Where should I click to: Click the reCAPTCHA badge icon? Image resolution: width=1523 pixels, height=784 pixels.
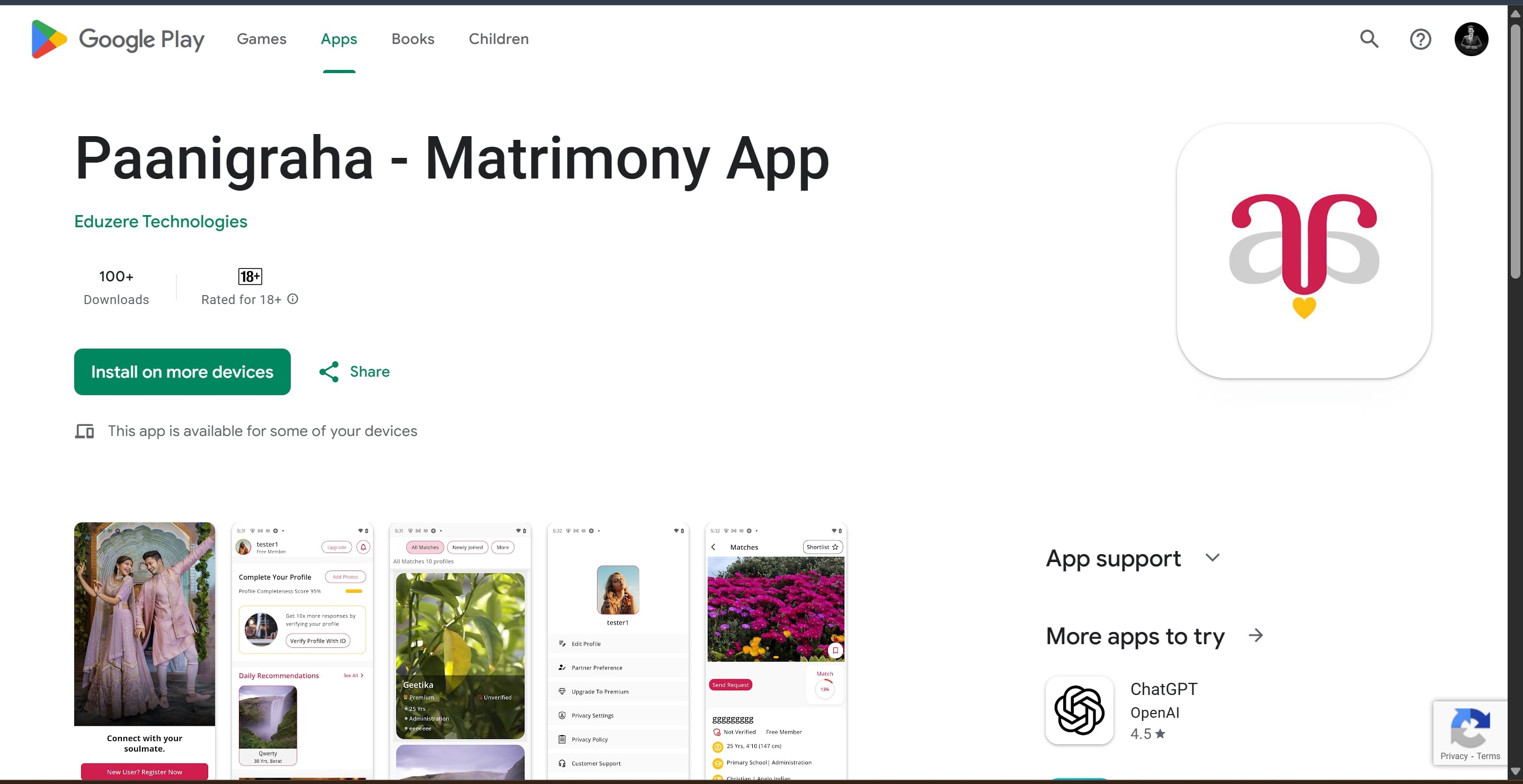[1470, 728]
